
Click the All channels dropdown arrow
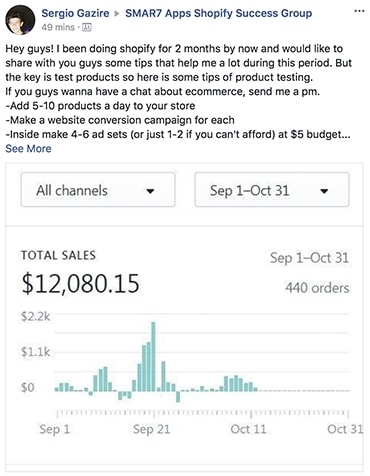[x=150, y=191]
